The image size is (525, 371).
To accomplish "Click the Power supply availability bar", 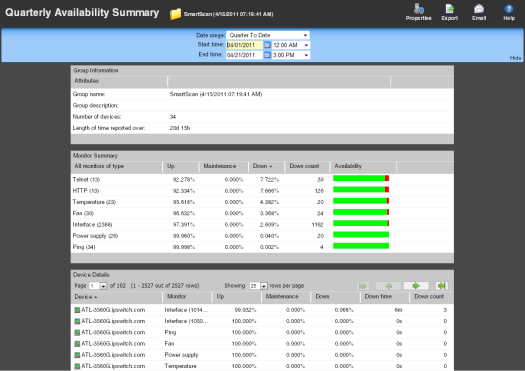I will (x=361, y=235).
